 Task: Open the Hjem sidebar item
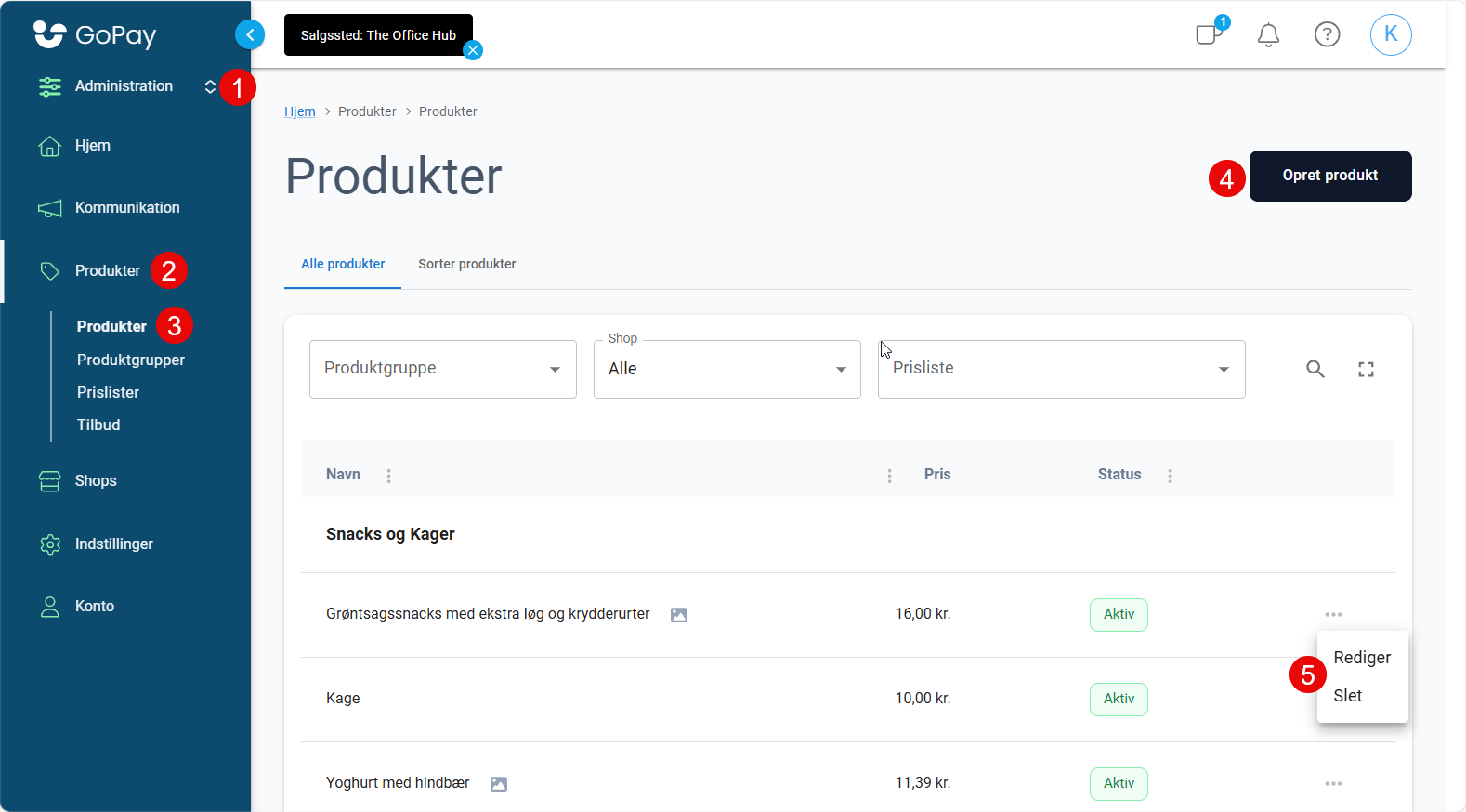tap(93, 145)
